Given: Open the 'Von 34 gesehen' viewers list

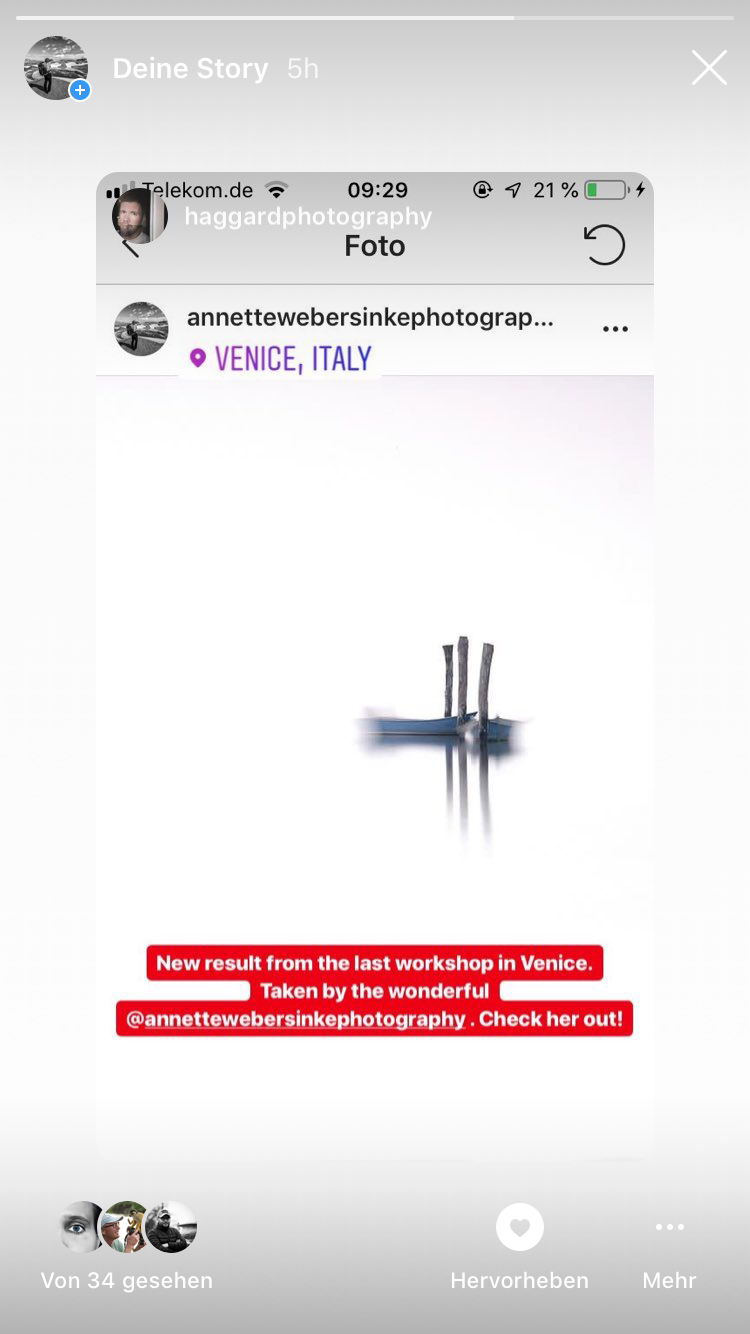Looking at the screenshot, I should point(126,1280).
